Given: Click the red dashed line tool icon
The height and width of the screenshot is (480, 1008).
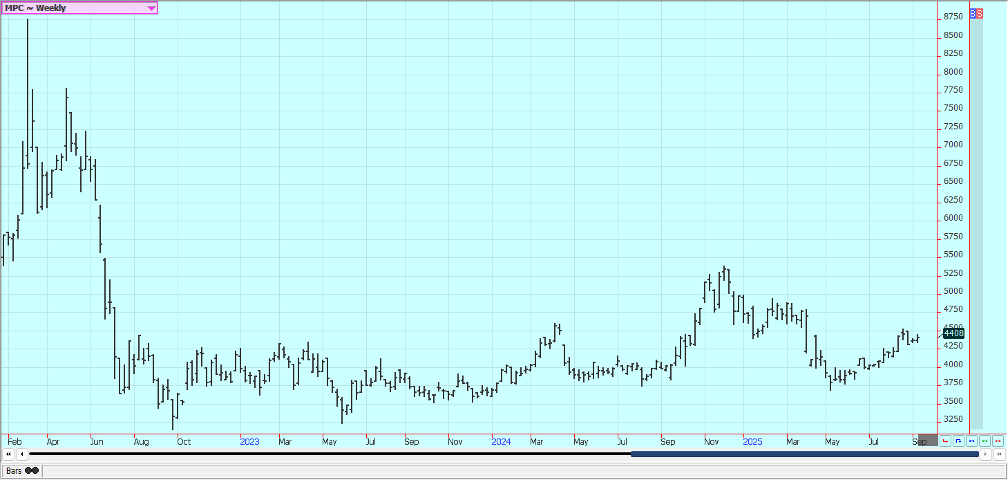Looking at the screenshot, I should click(x=998, y=441).
